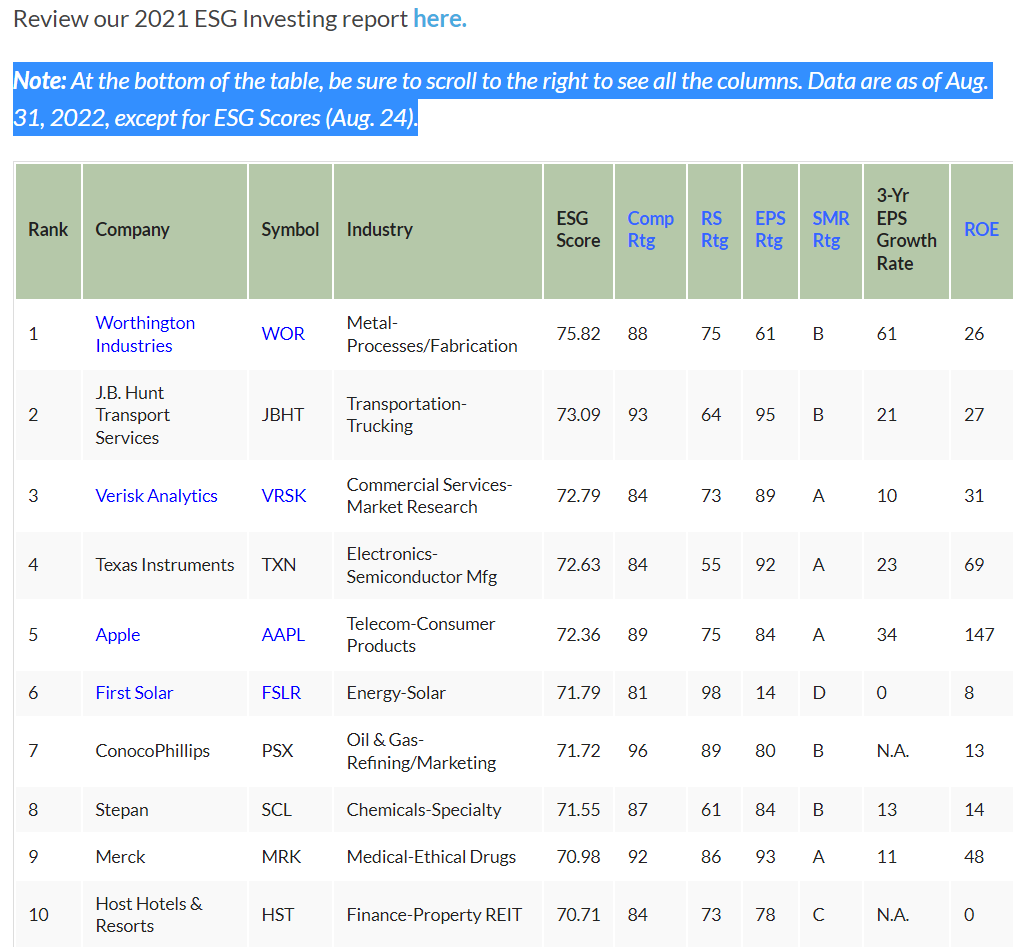Click the AAPL stock symbol link

coord(283,634)
